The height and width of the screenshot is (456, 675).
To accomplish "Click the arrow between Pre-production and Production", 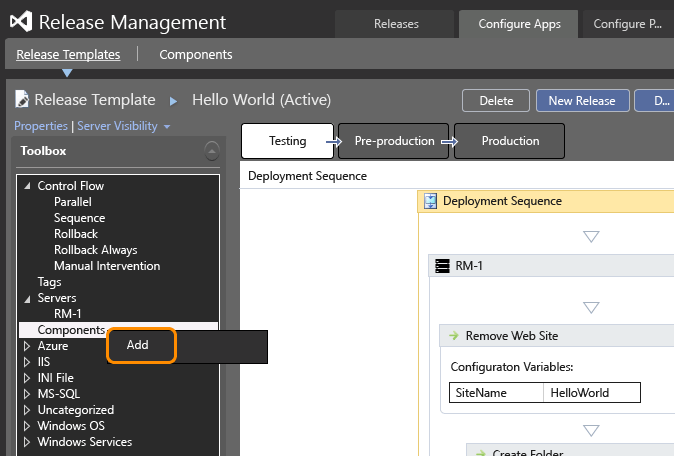I will 449,141.
